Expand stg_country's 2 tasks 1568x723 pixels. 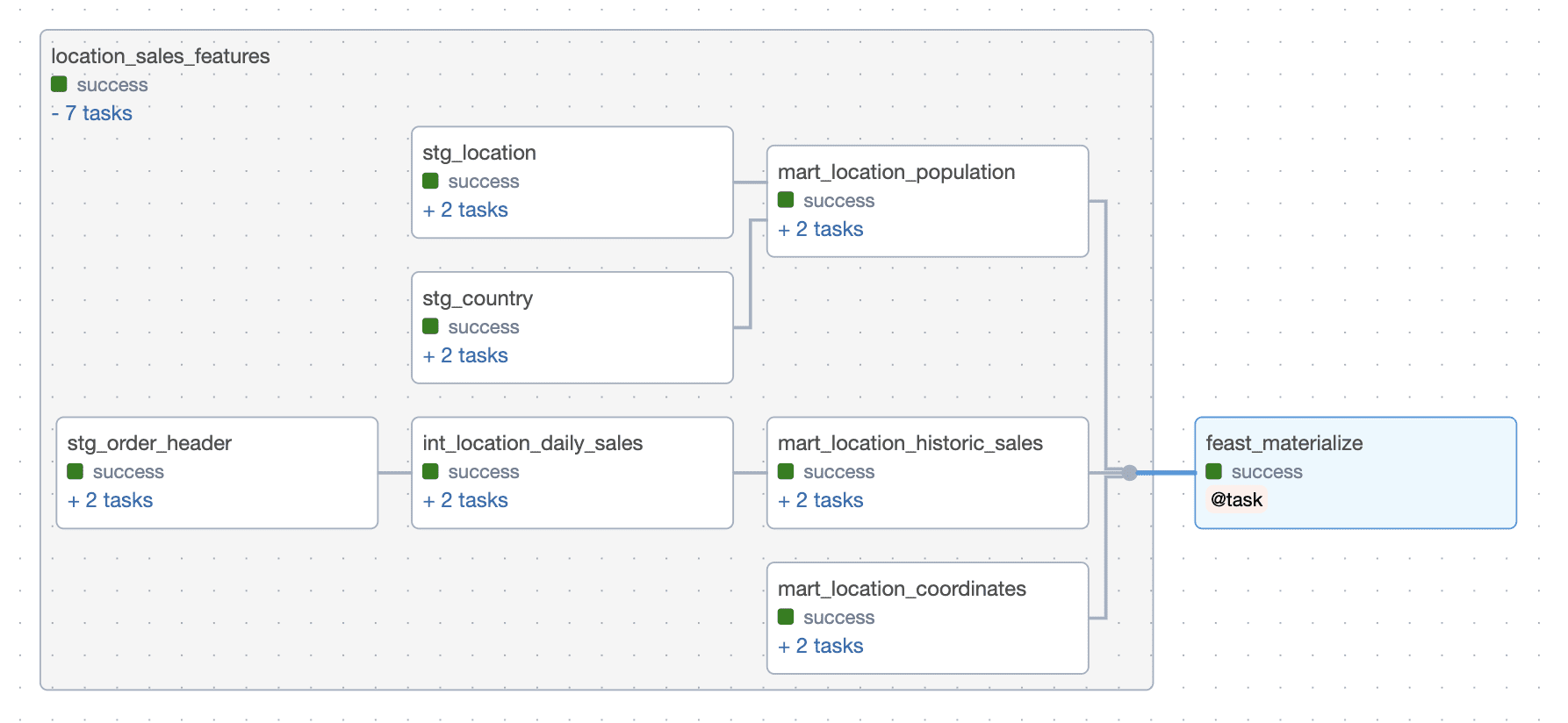pos(465,355)
